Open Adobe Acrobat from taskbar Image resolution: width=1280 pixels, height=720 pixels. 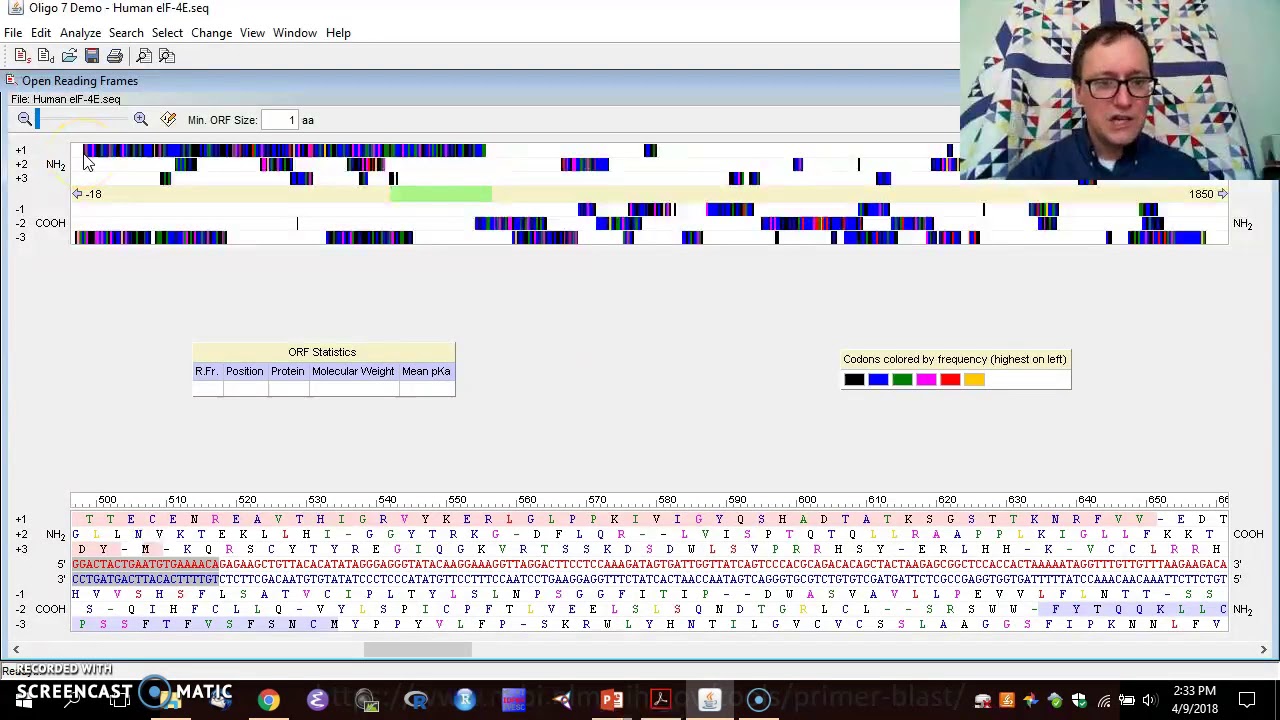[660, 700]
